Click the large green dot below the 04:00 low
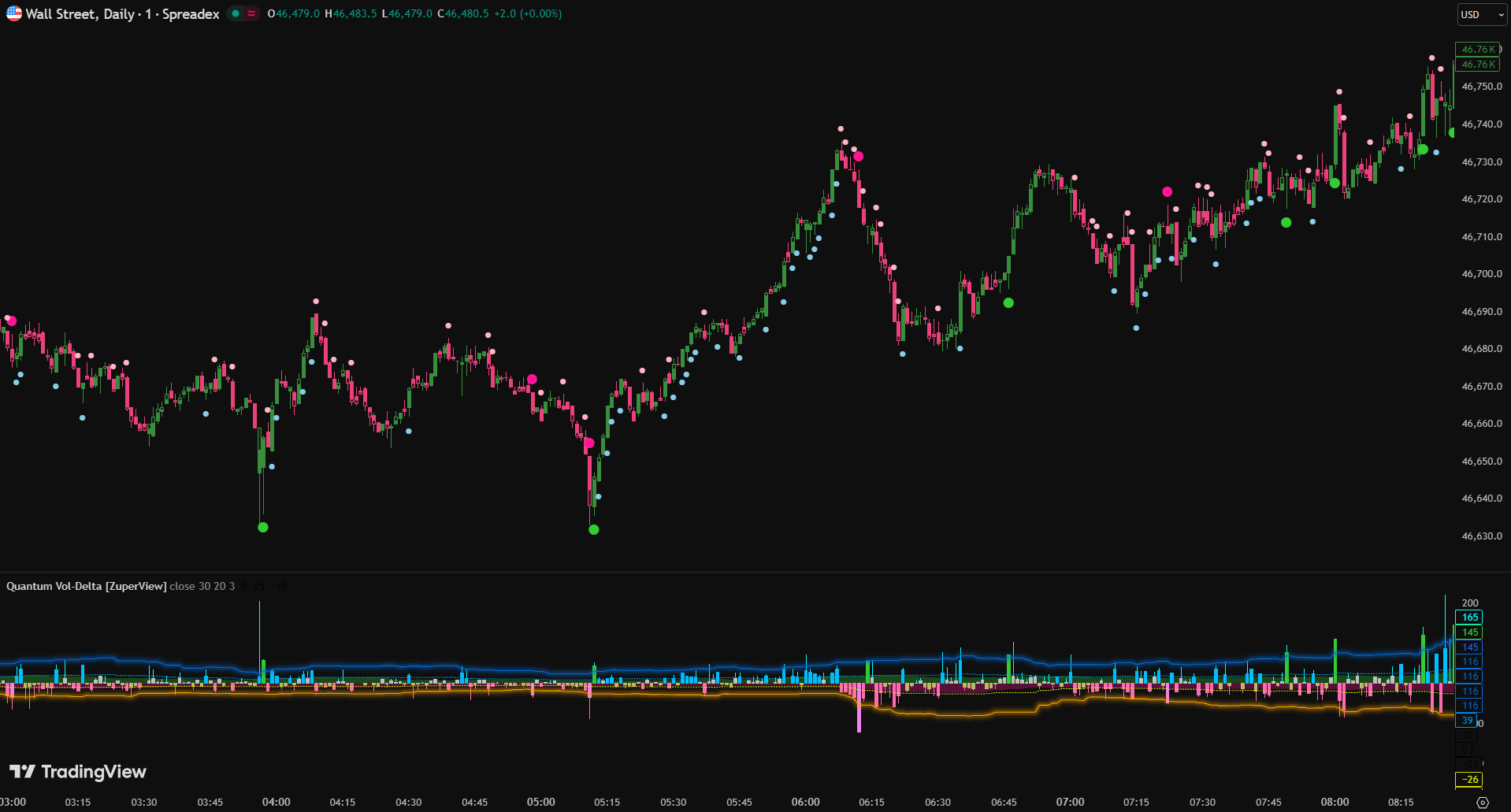This screenshot has height=812, width=1511. tap(263, 528)
